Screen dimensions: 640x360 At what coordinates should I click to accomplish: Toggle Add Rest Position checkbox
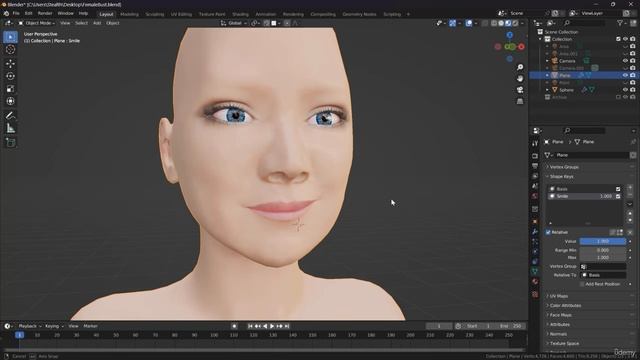pyautogui.click(x=582, y=284)
